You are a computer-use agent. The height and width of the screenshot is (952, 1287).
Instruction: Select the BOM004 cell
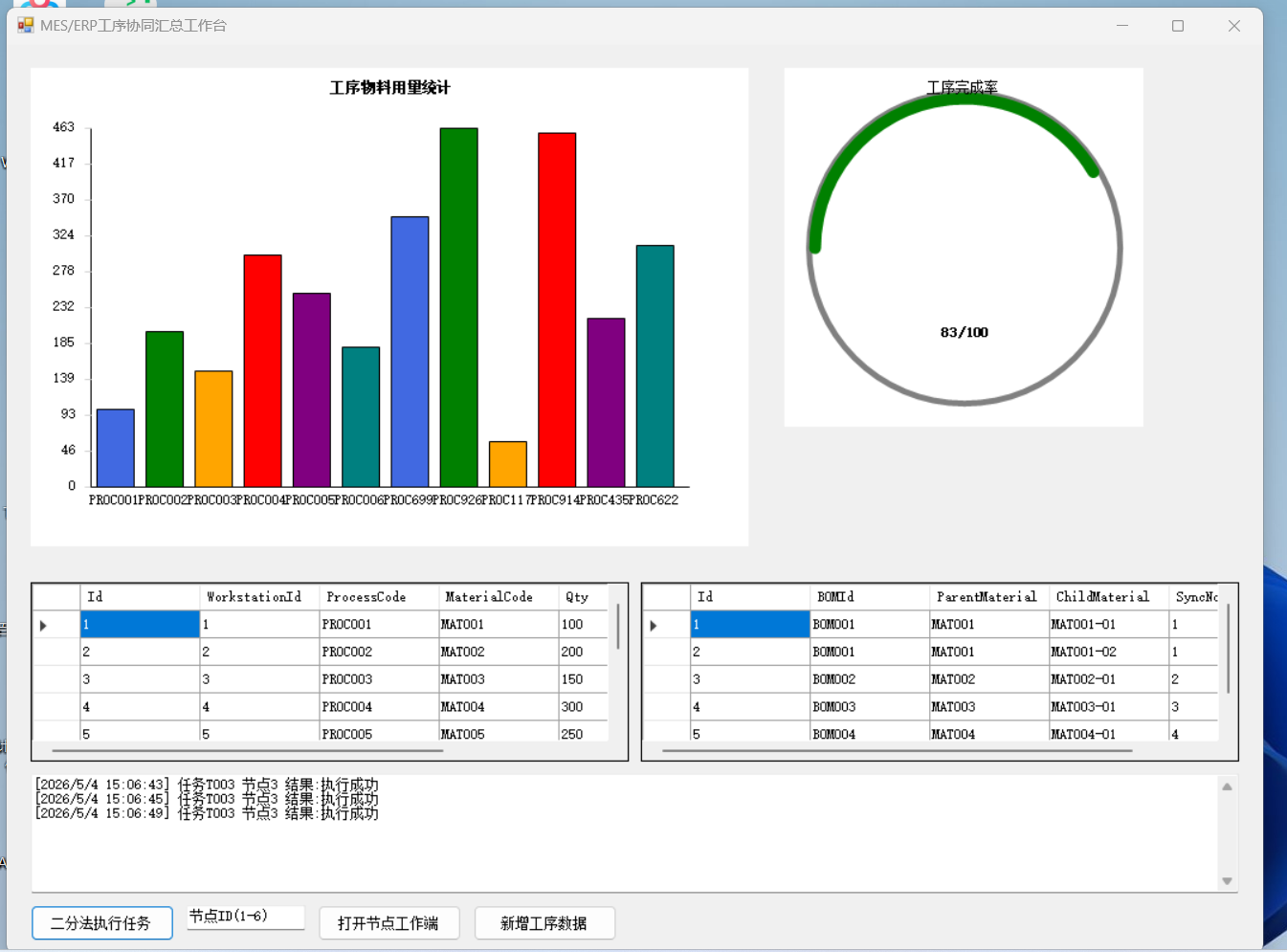(870, 732)
